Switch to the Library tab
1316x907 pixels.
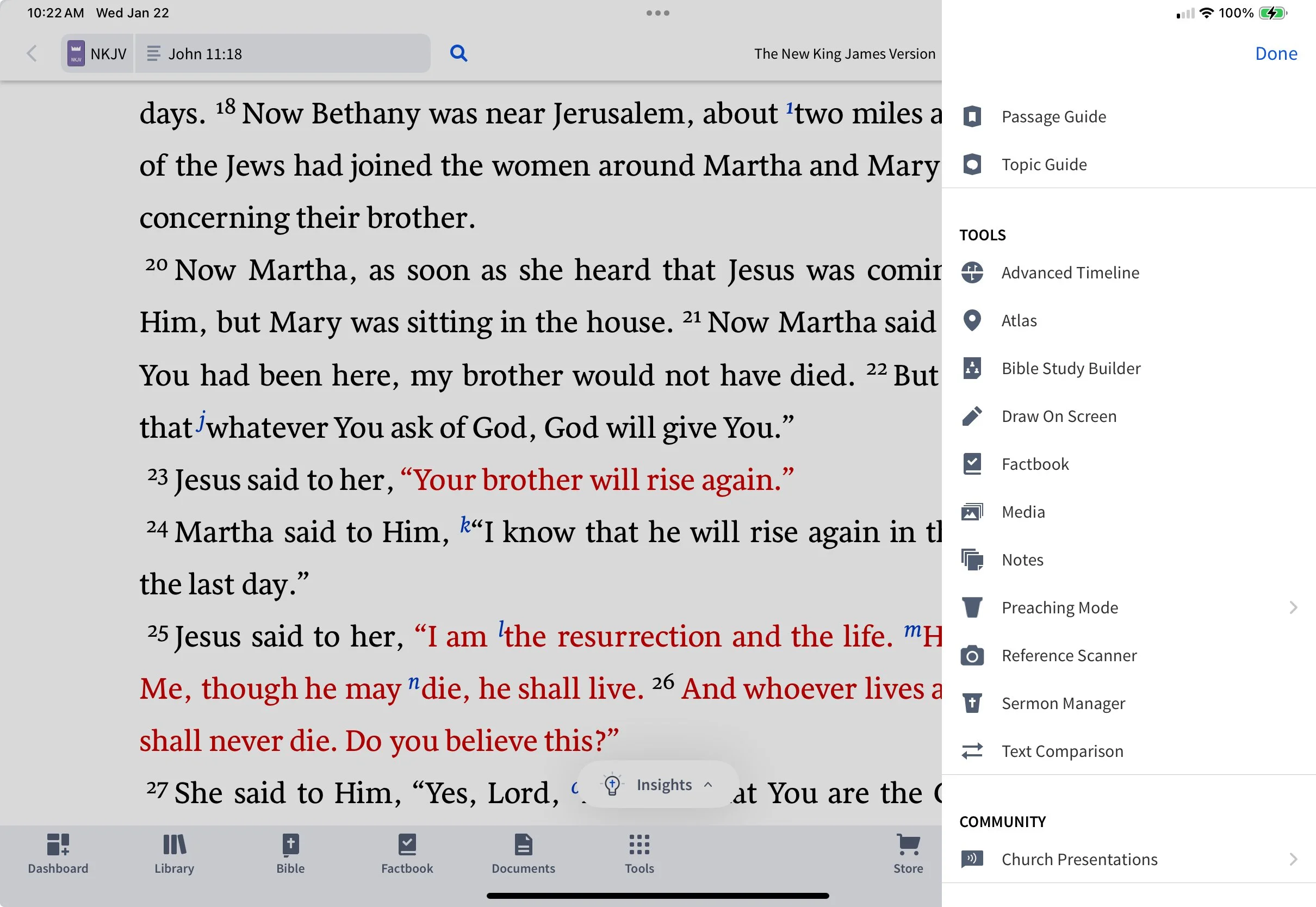(174, 853)
